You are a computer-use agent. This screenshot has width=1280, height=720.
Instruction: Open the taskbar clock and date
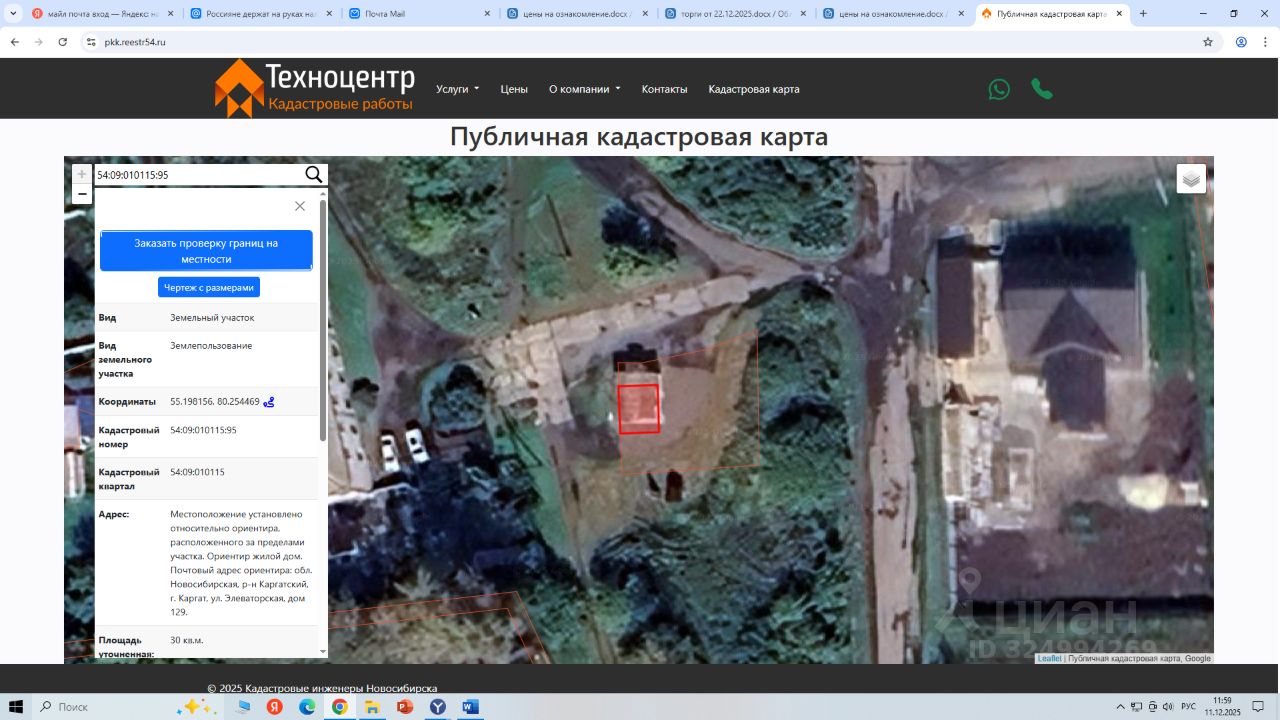pos(1221,707)
